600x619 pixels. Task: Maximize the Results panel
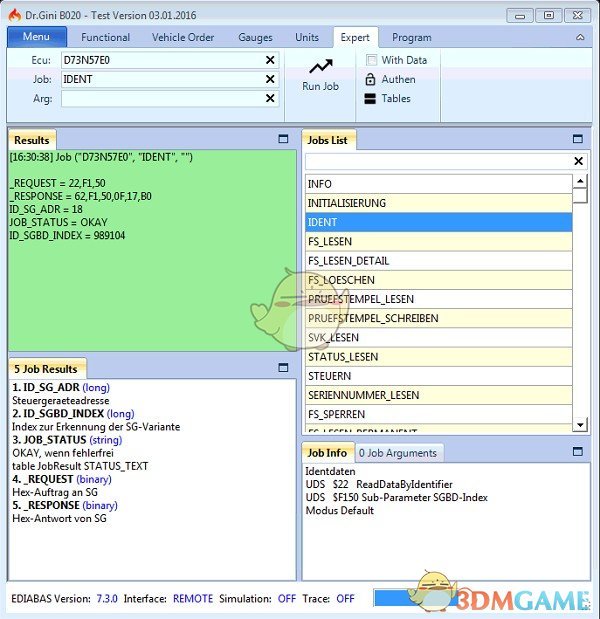coord(283,139)
